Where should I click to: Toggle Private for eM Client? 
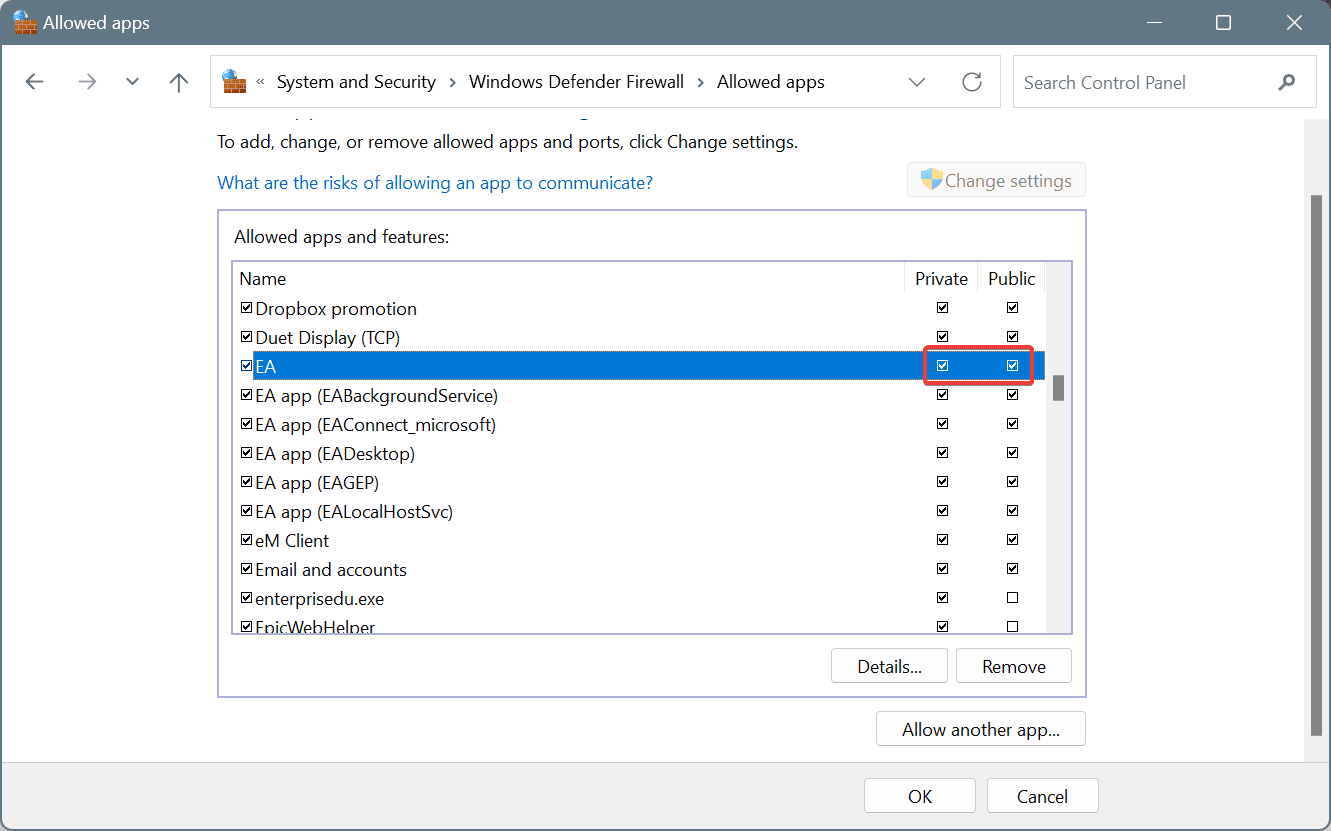pos(942,540)
